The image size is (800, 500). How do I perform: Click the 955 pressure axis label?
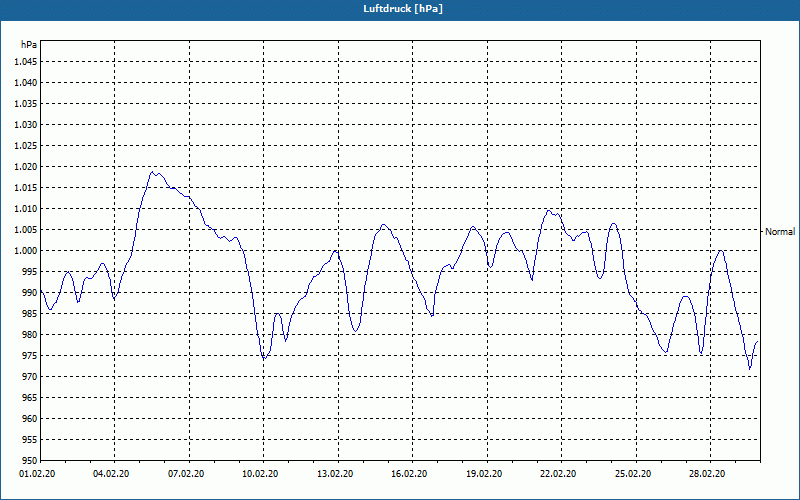pos(30,440)
